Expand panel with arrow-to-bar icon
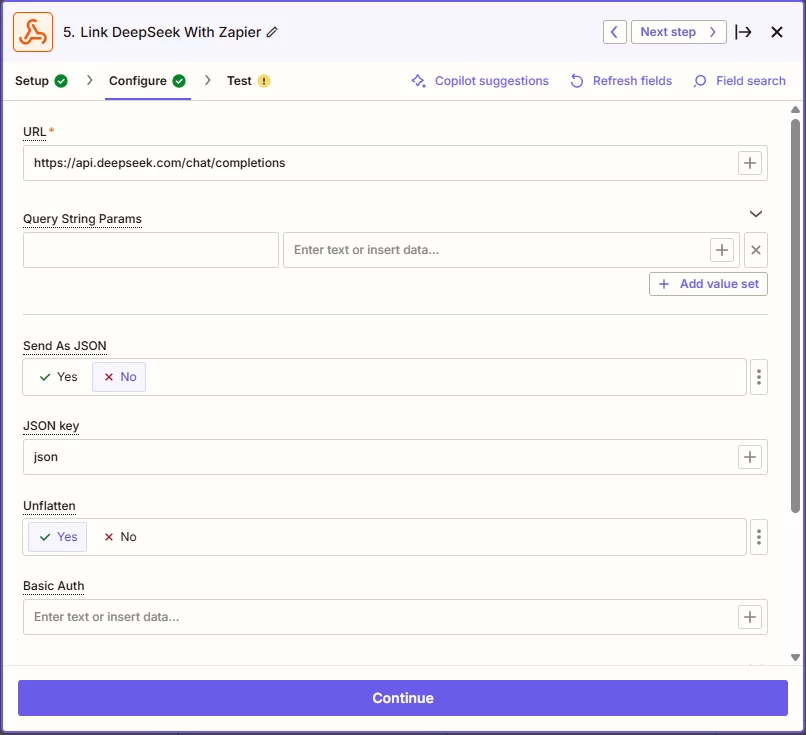Viewport: 806px width, 735px height. click(743, 32)
